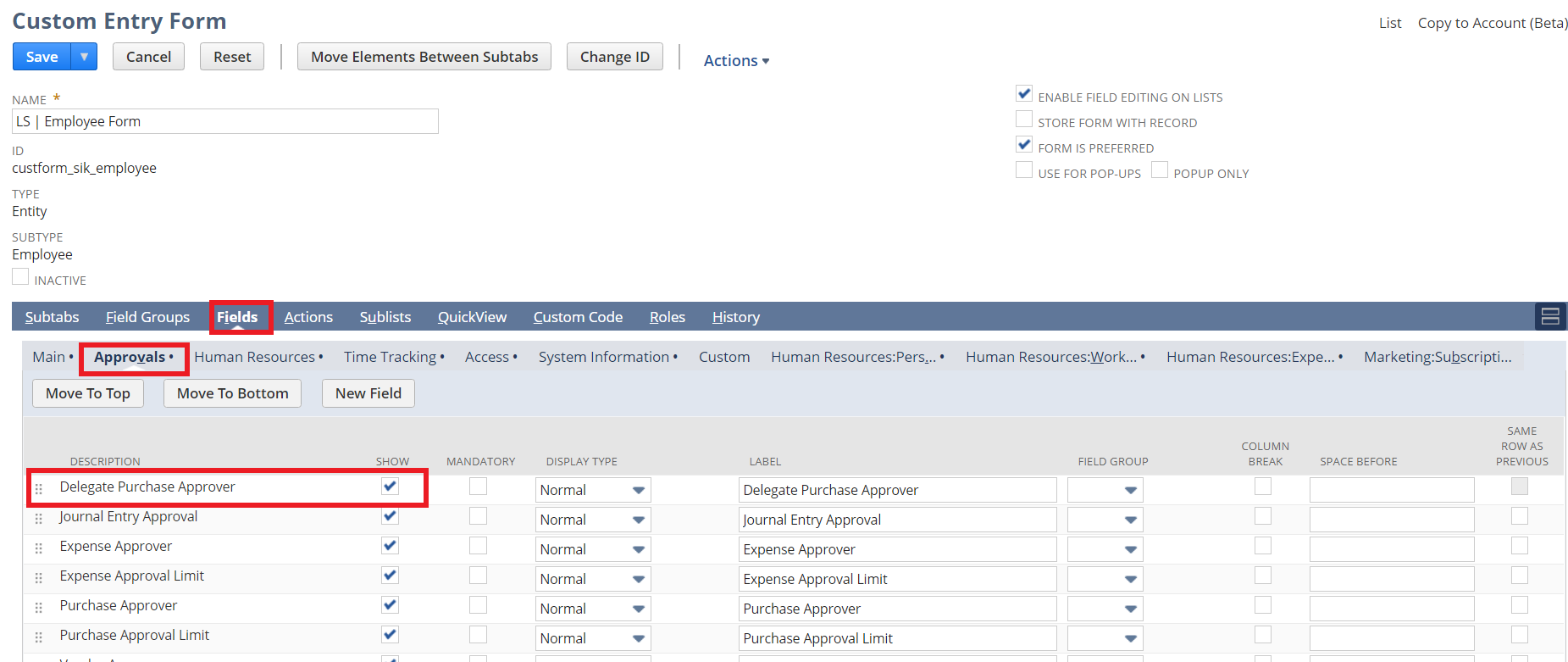Viewport: 1568px width, 662px height.
Task: Expand Field Group dropdown for Purchase Approver
Action: click(x=1130, y=609)
